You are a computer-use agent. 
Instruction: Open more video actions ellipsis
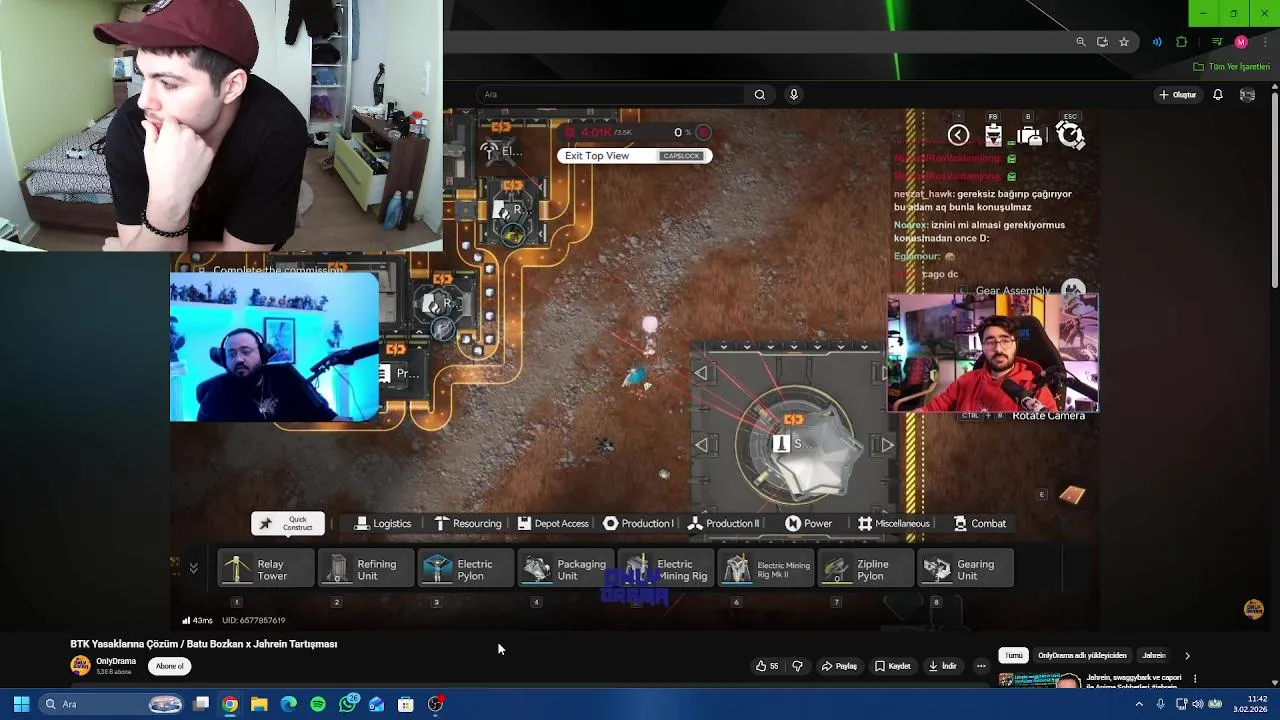click(981, 666)
